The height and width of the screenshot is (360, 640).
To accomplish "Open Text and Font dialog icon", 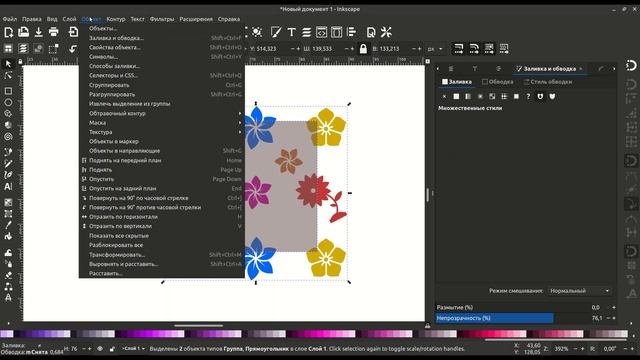I will (x=291, y=32).
